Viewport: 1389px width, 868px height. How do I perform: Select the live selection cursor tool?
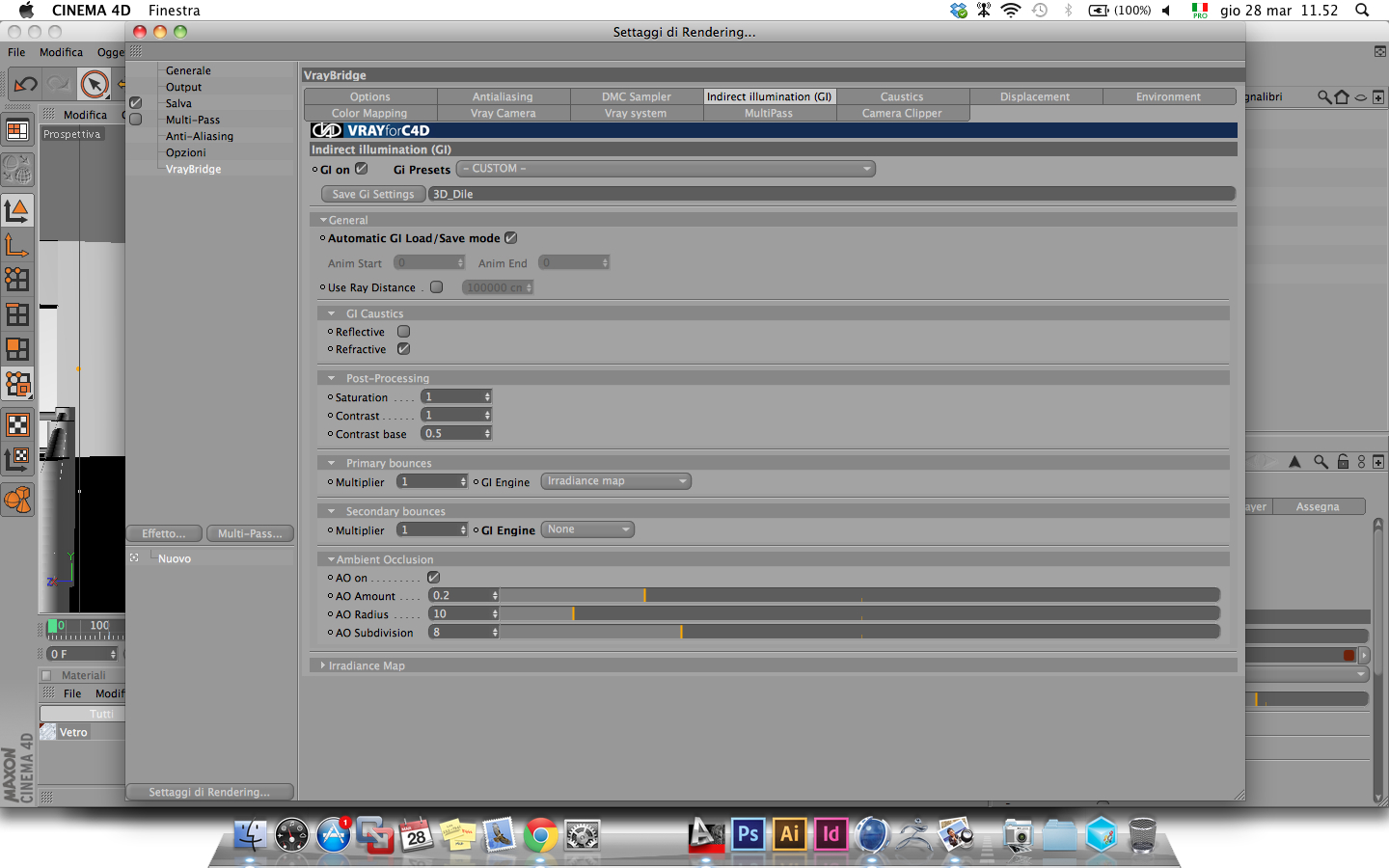click(95, 85)
